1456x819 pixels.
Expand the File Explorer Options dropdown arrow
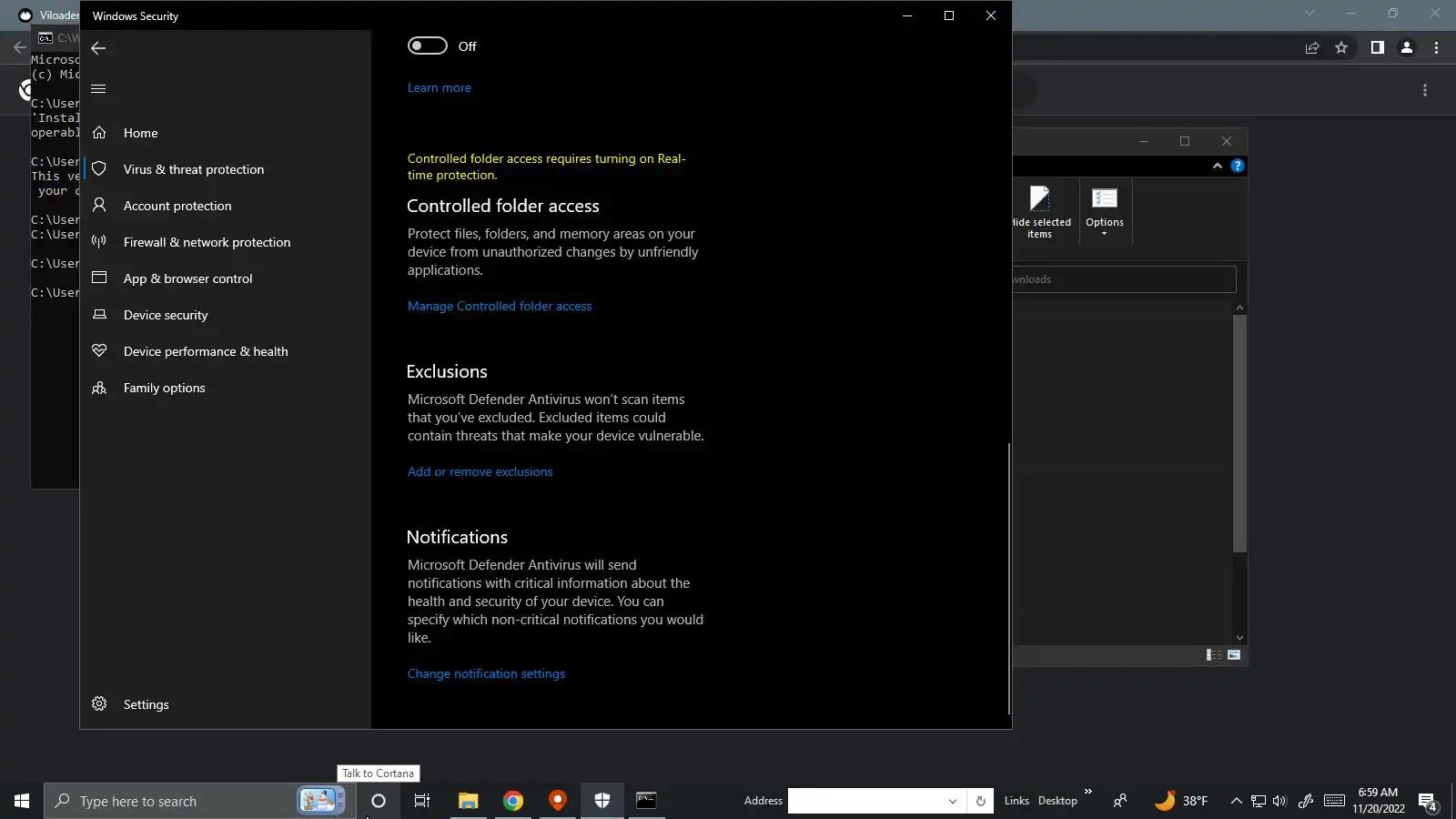[1105, 235]
